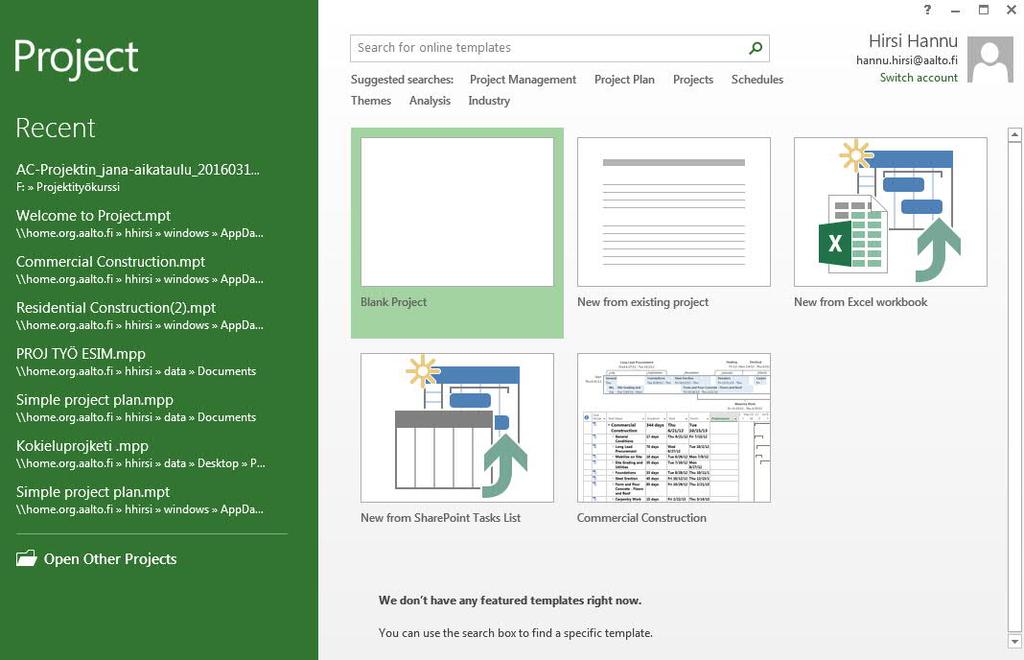The image size is (1024, 660).
Task: Click the Hirsi Hannu account name
Action: [913, 41]
